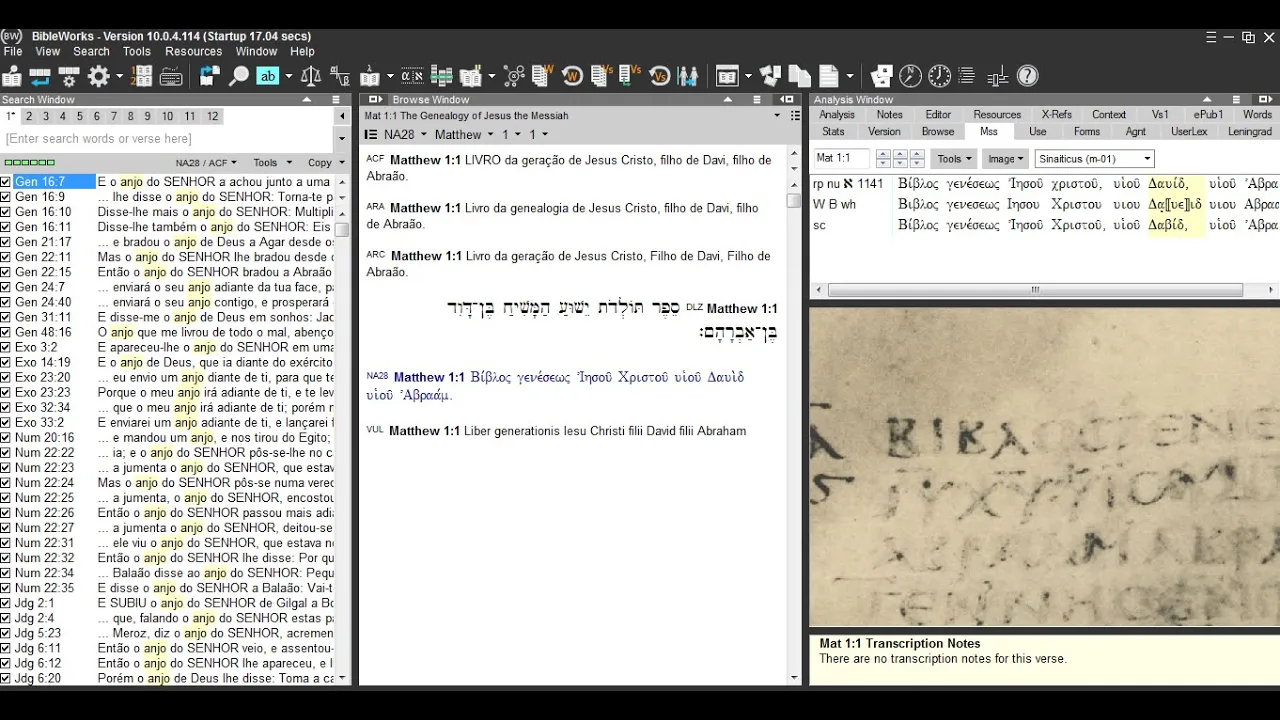
Task: Switch to the Stats tab
Action: (x=833, y=131)
